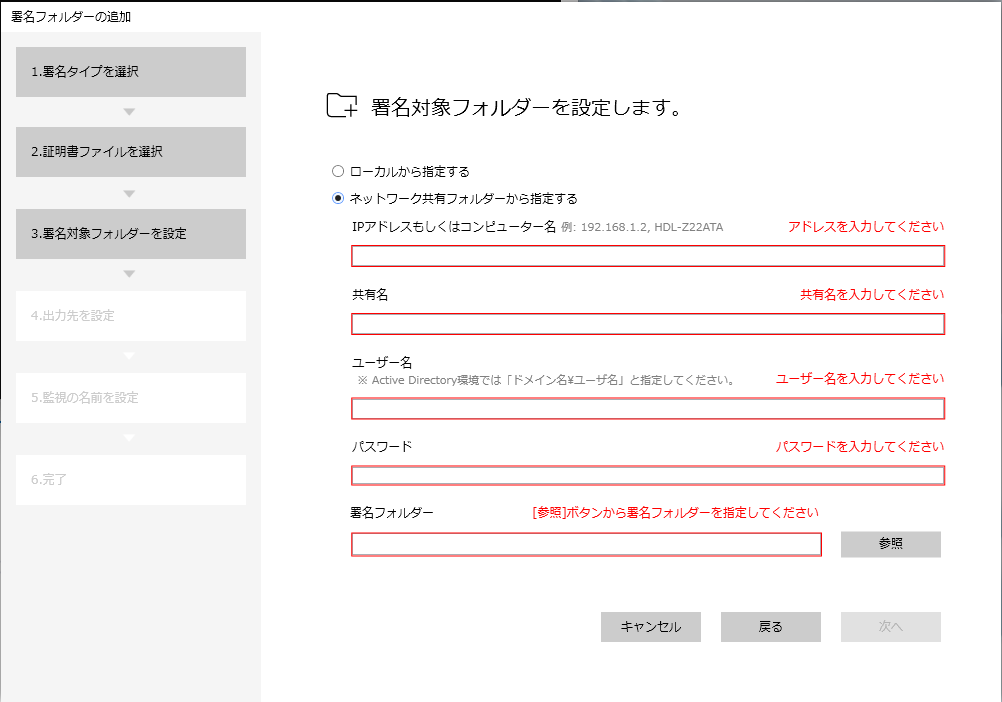Click into the 共有名 text box

647,324
